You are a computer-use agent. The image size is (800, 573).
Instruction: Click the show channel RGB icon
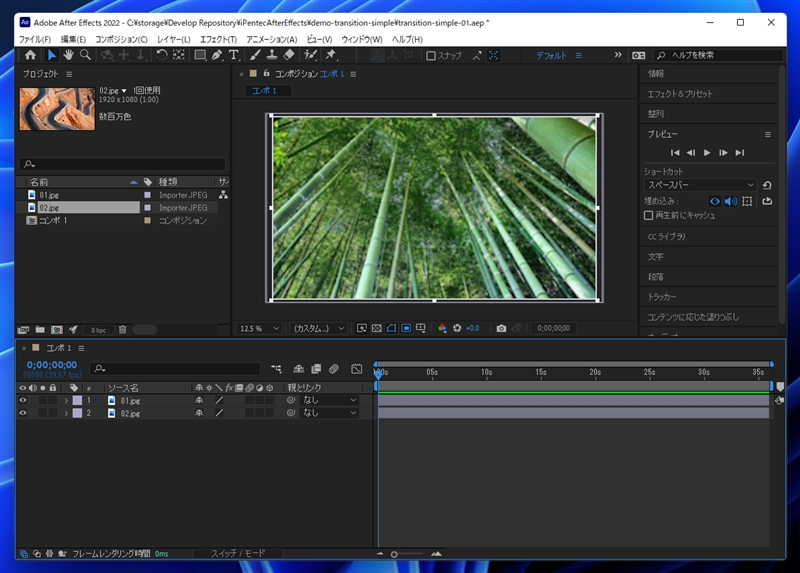pos(442,328)
